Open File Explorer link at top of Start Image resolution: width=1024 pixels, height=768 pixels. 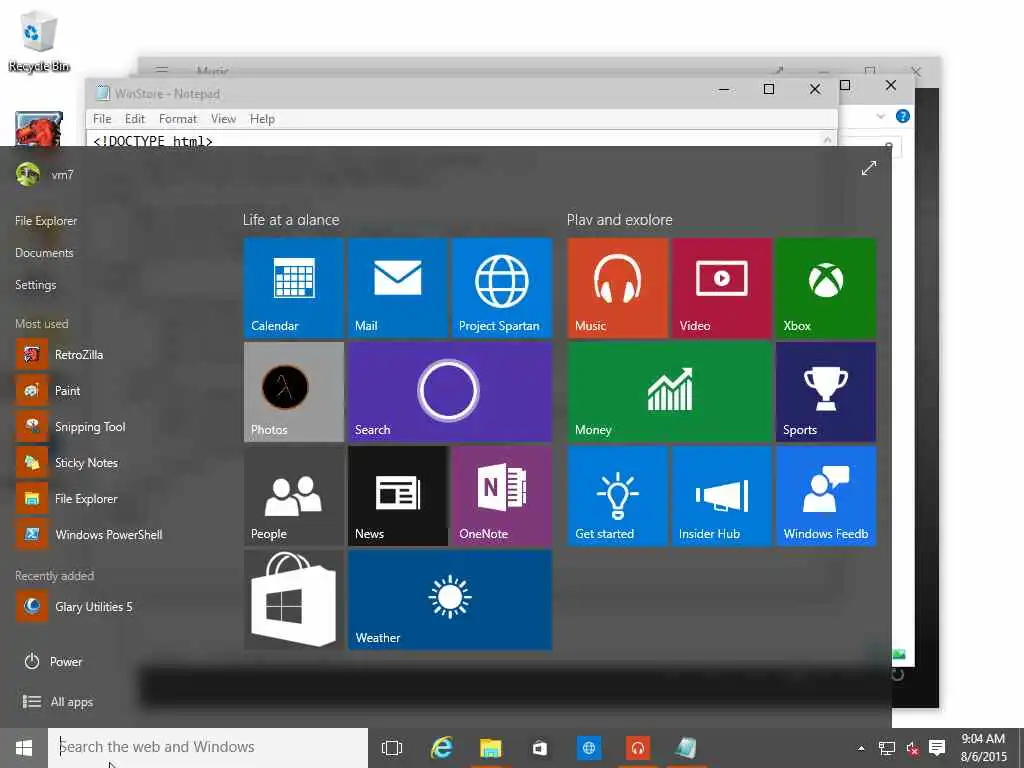click(x=46, y=221)
